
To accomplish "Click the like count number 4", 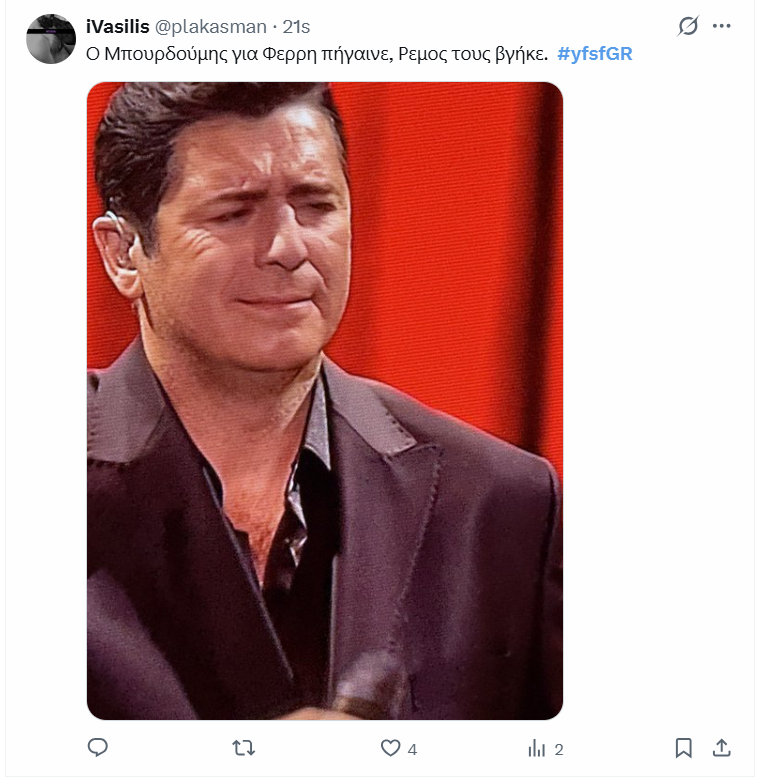I will 412,749.
